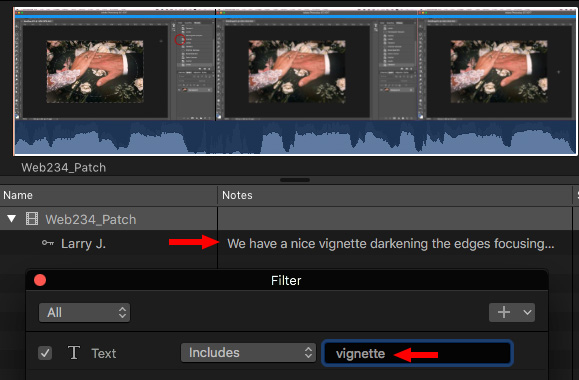Click the vignette text search field

(417, 353)
